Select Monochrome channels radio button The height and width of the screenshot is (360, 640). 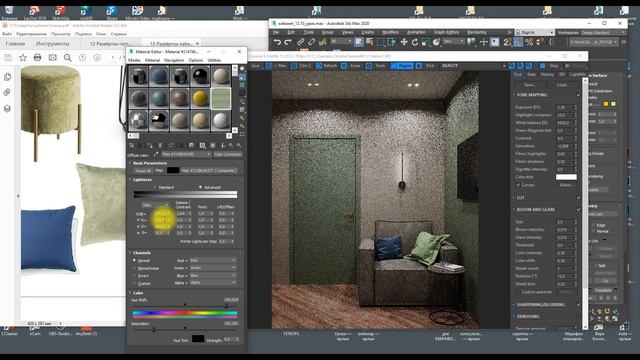134,268
